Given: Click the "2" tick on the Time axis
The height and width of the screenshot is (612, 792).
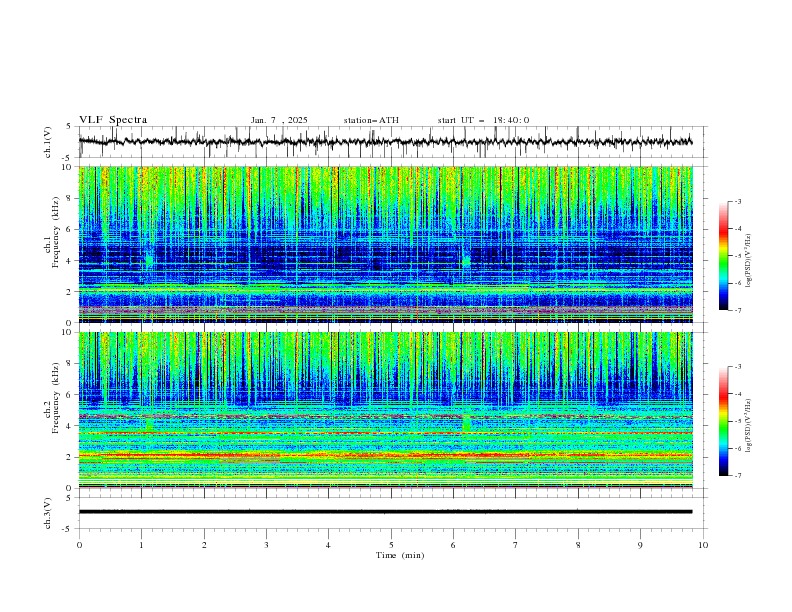Looking at the screenshot, I should (204, 545).
